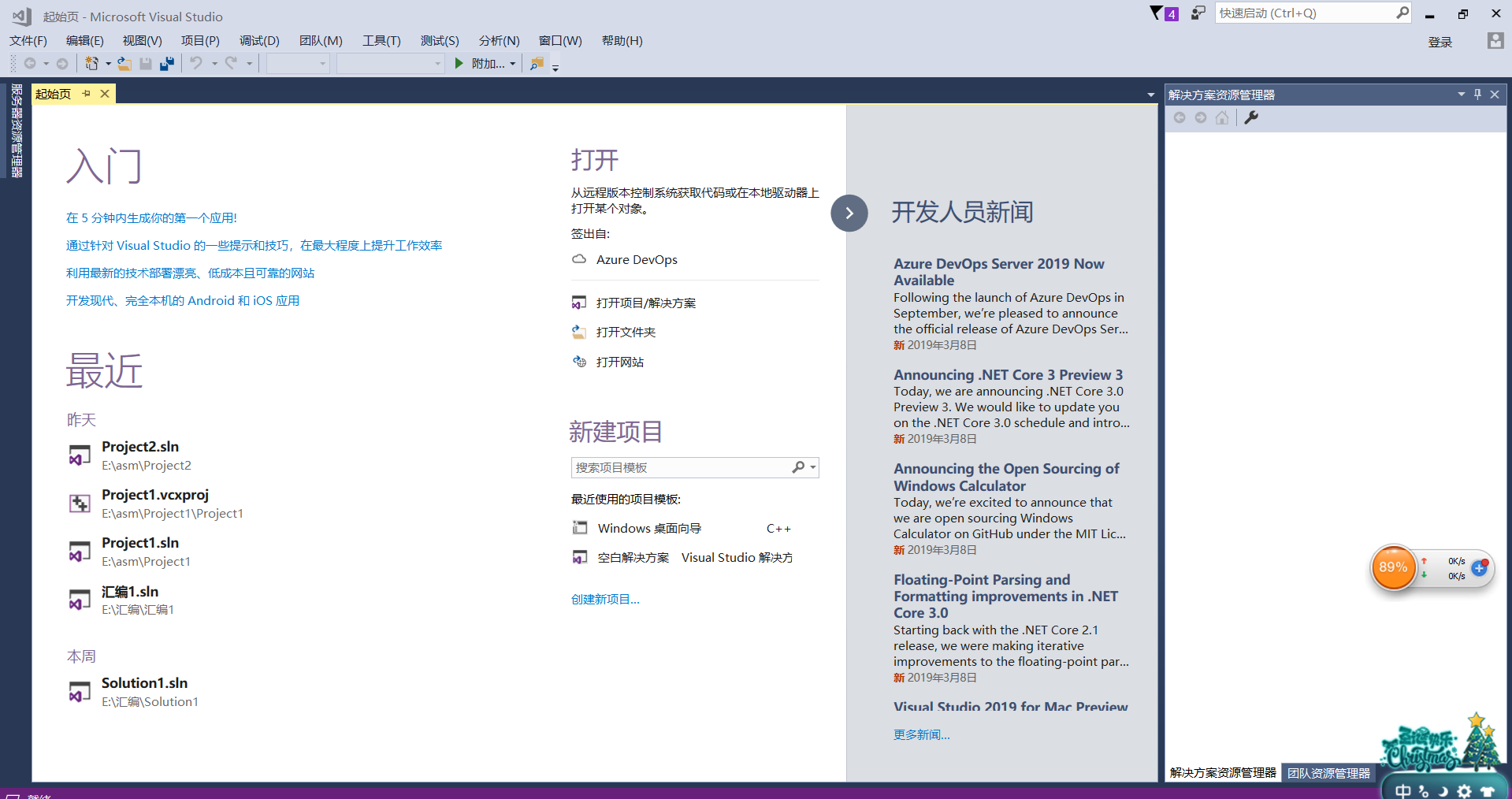
Task: Click the 登录 sign-in link
Action: click(1440, 42)
